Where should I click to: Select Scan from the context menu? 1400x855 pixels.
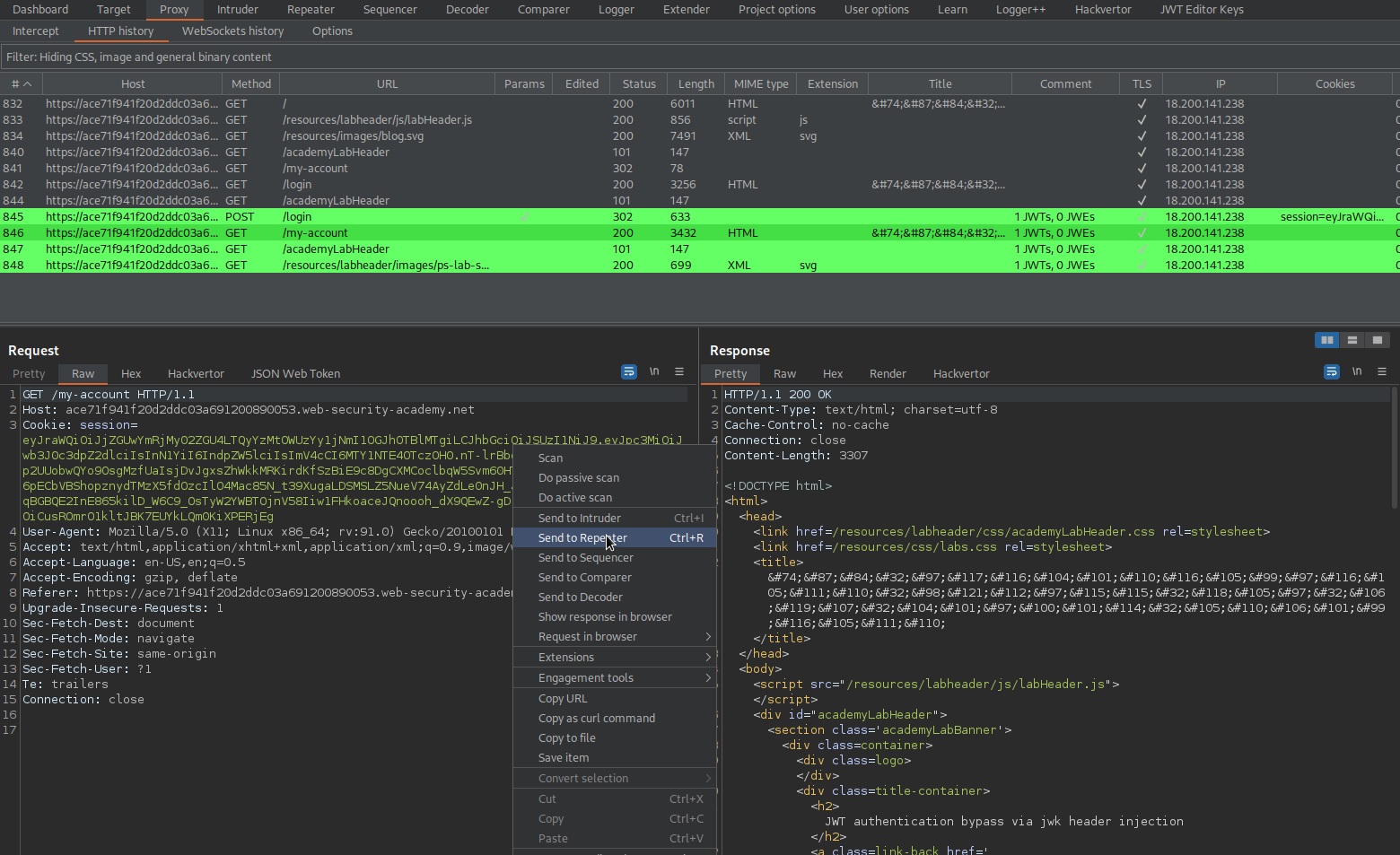(x=615, y=458)
